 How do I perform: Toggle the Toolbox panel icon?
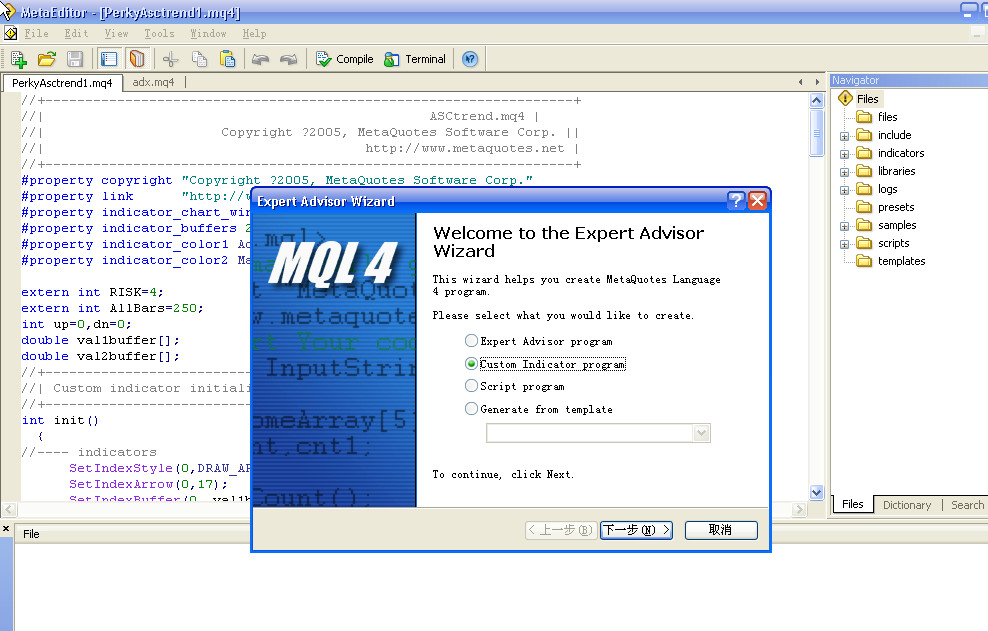pos(137,59)
